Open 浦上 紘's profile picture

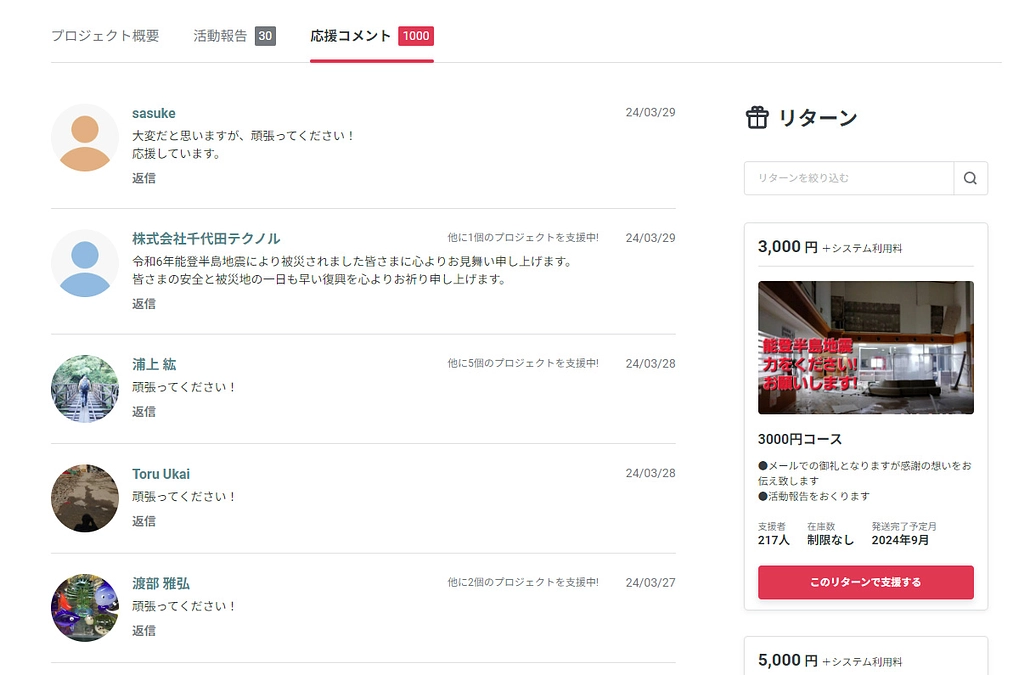tap(84, 388)
